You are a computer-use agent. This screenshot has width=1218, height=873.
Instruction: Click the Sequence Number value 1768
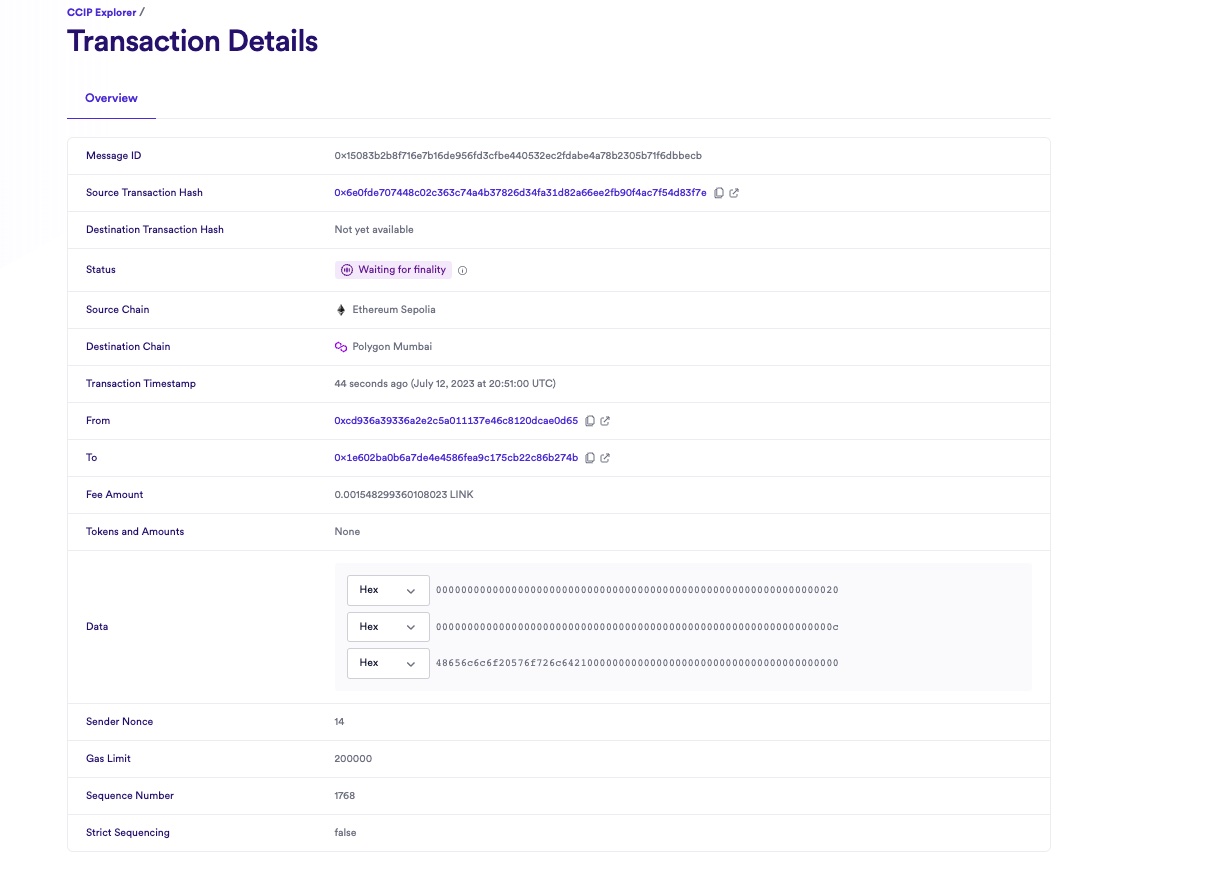[345, 796]
